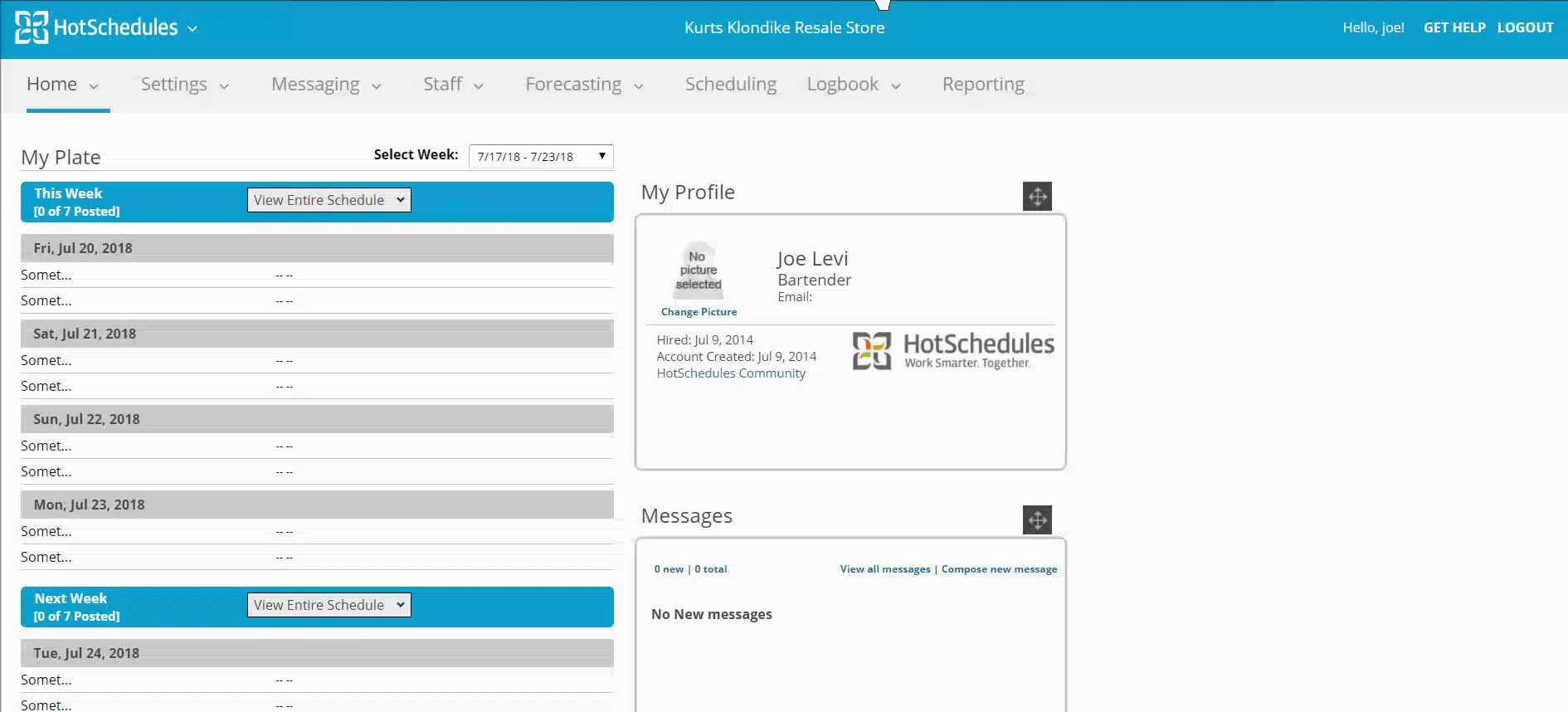Image resolution: width=1568 pixels, height=712 pixels.
Task: Click the 'This Week' section title
Action: pyautogui.click(x=68, y=193)
